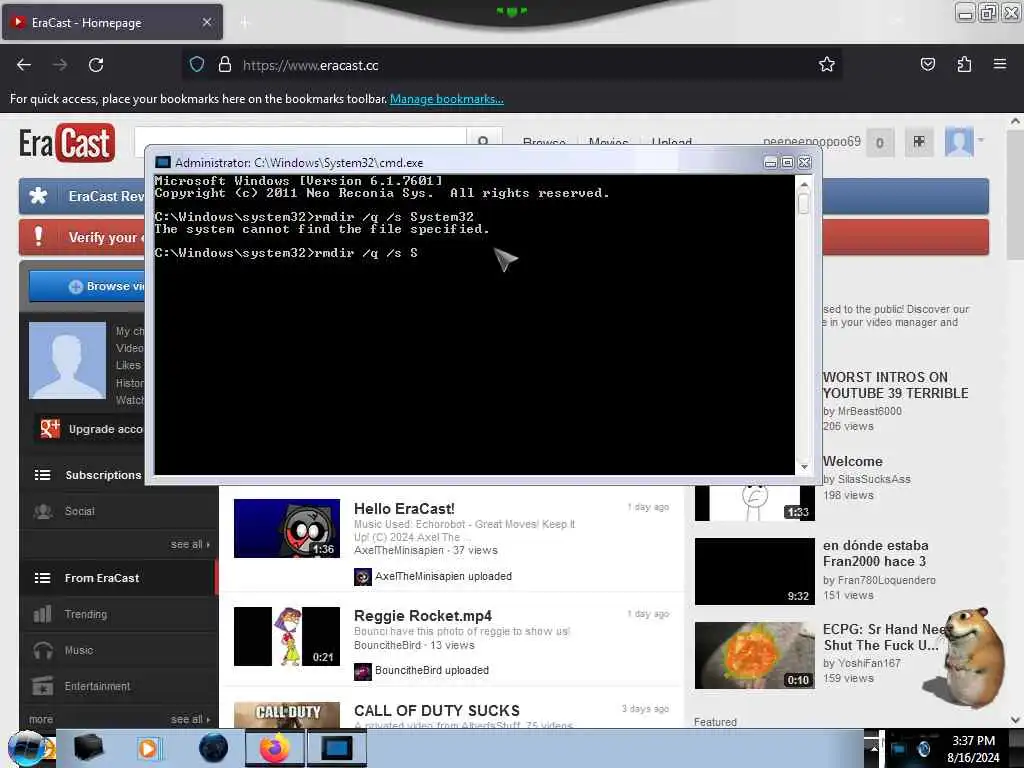Open the Hello EraCast! video thumbnail
1024x768 pixels.
click(x=287, y=528)
